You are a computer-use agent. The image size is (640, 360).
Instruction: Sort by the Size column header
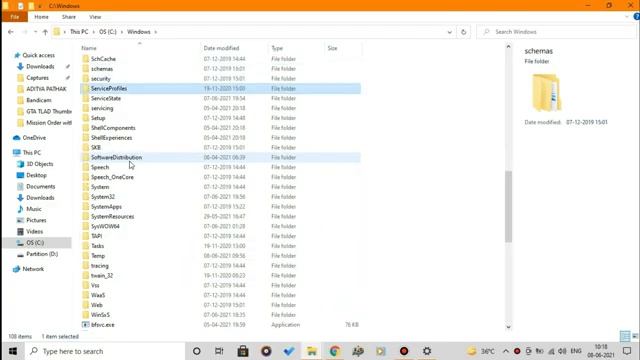[332, 48]
